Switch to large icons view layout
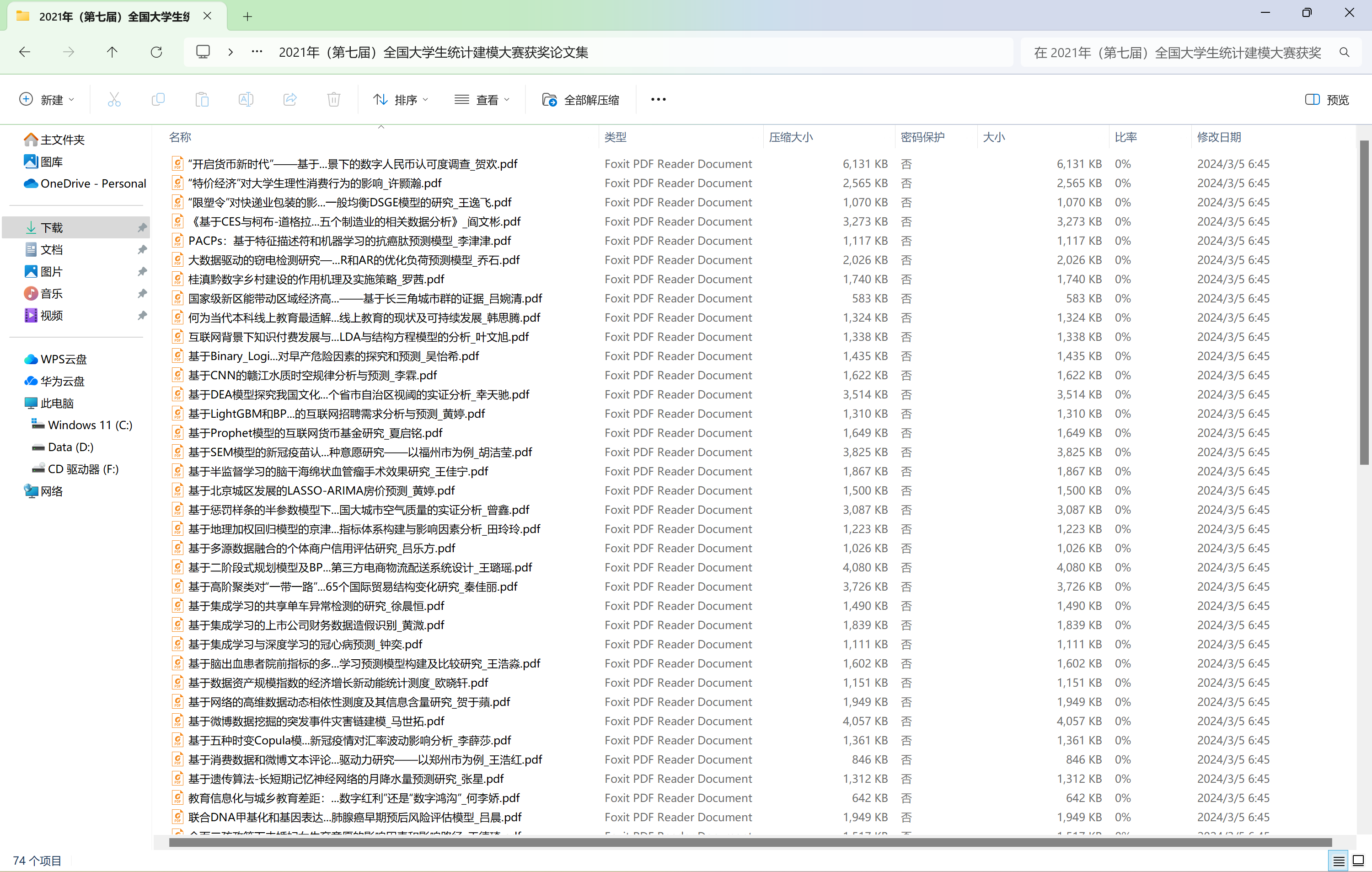The width and height of the screenshot is (1372, 872). [x=1358, y=860]
